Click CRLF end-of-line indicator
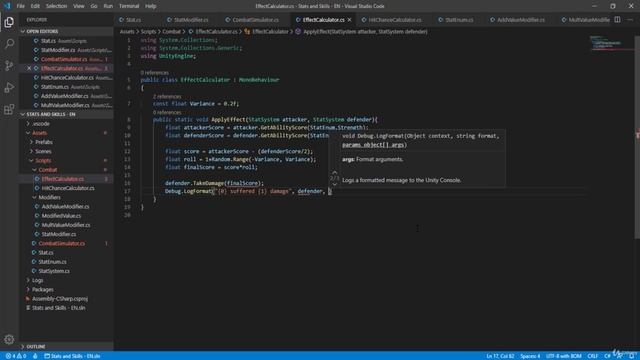This screenshot has width=640, height=360. pos(593,356)
